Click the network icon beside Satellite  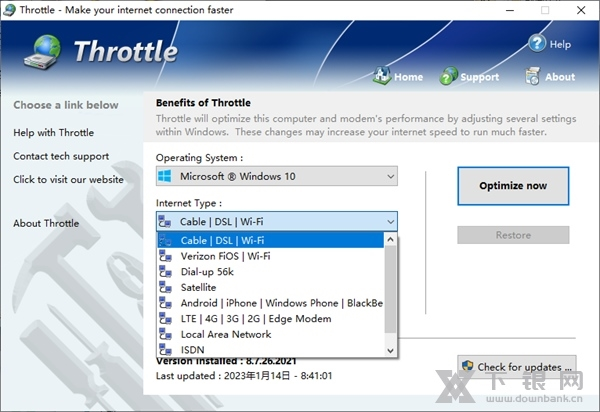[x=165, y=287]
